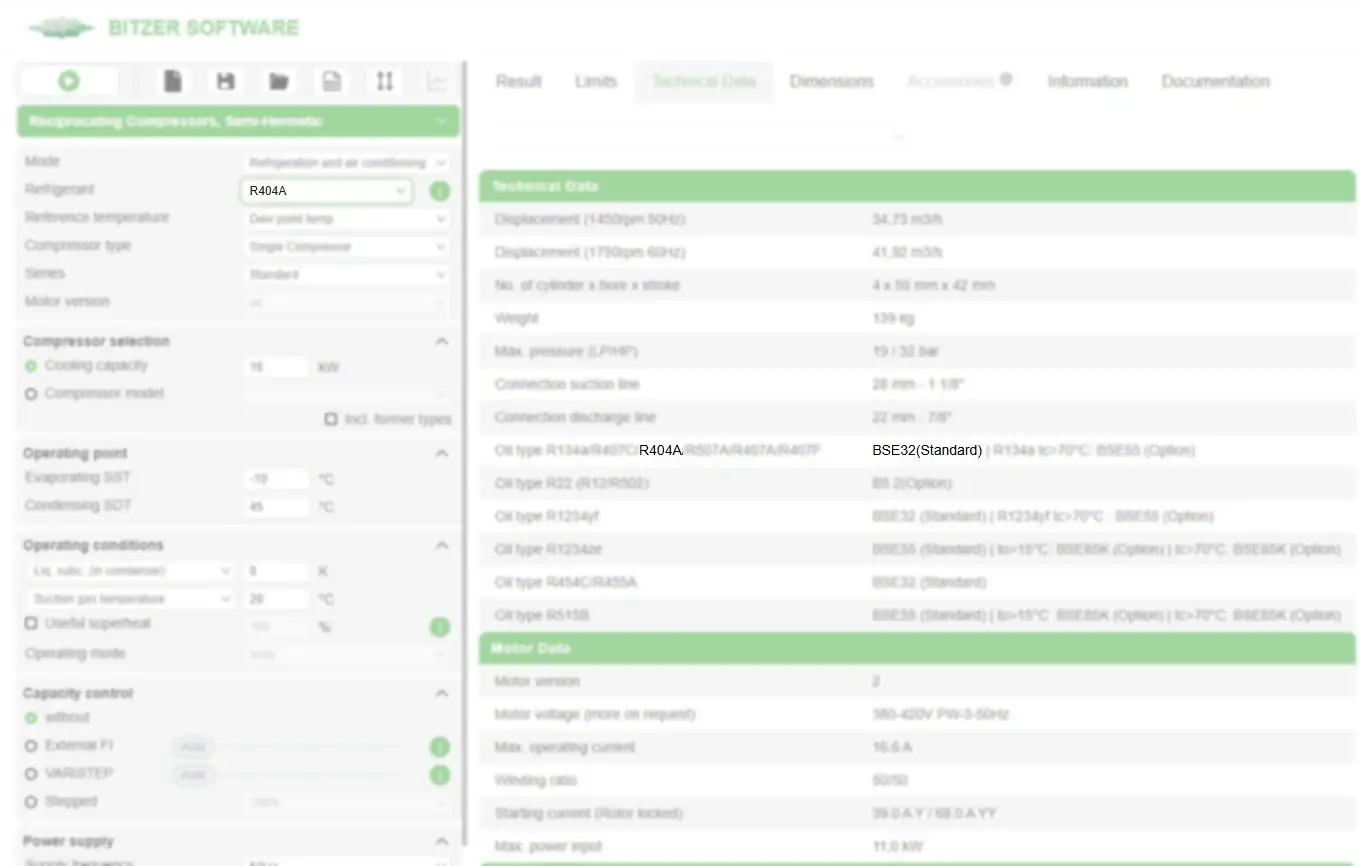Enable the Useful superheat checkbox

(31, 623)
